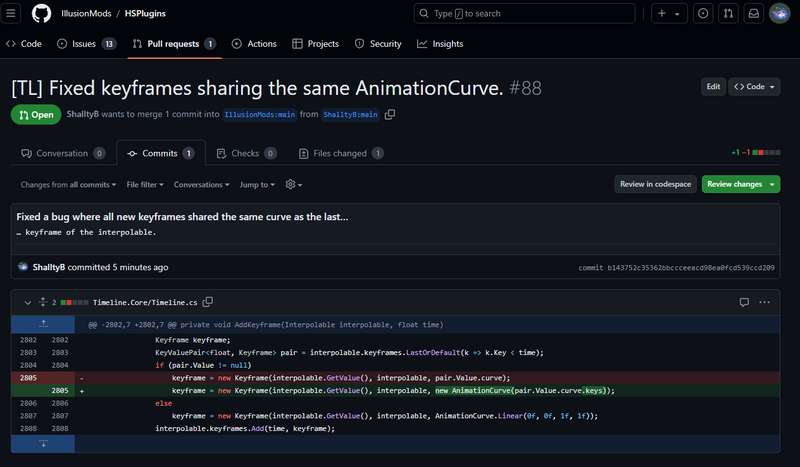Focus the Type / to search field
800x467 pixels.
(x=524, y=13)
